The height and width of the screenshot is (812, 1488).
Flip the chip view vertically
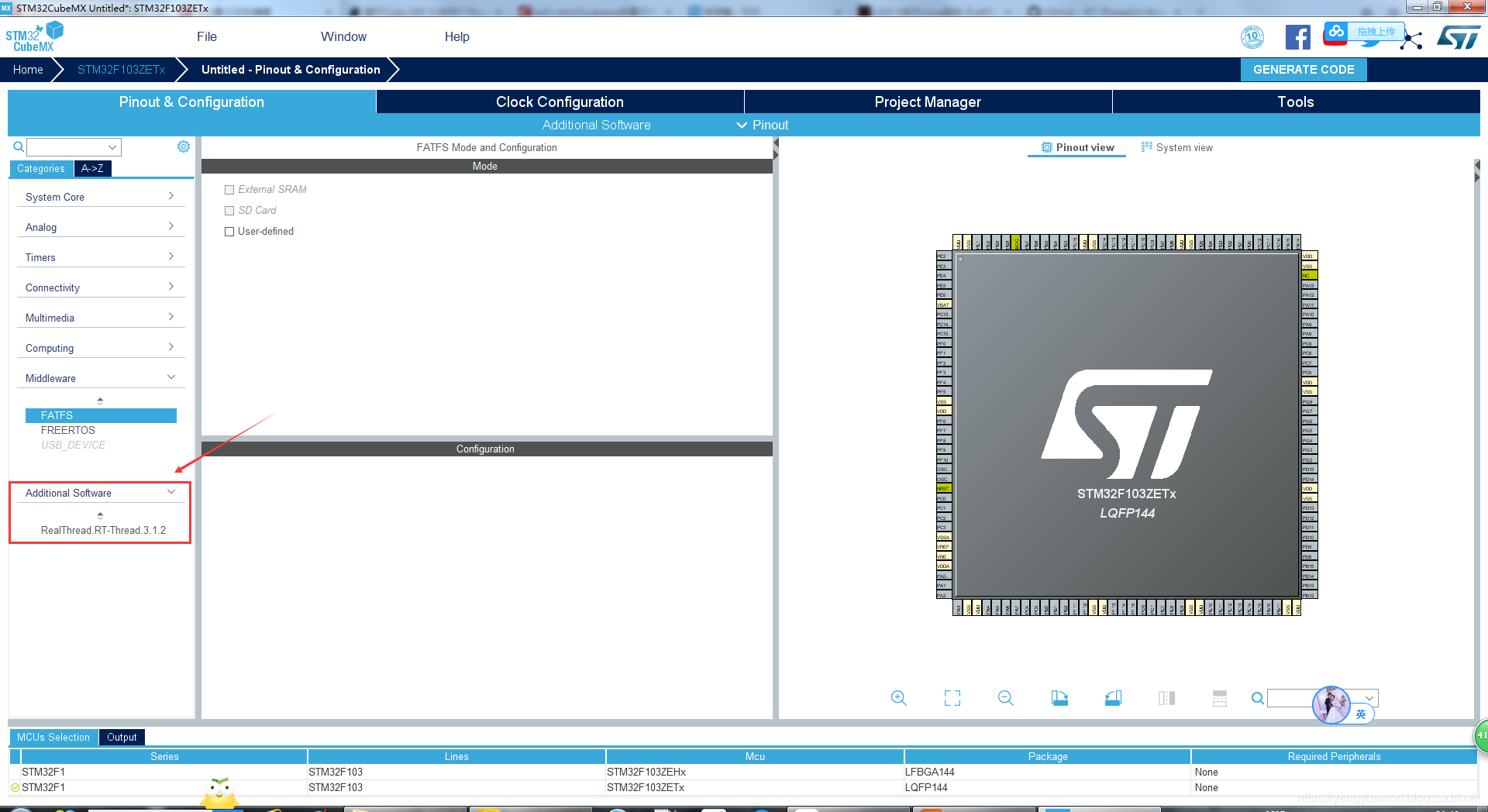point(1220,698)
